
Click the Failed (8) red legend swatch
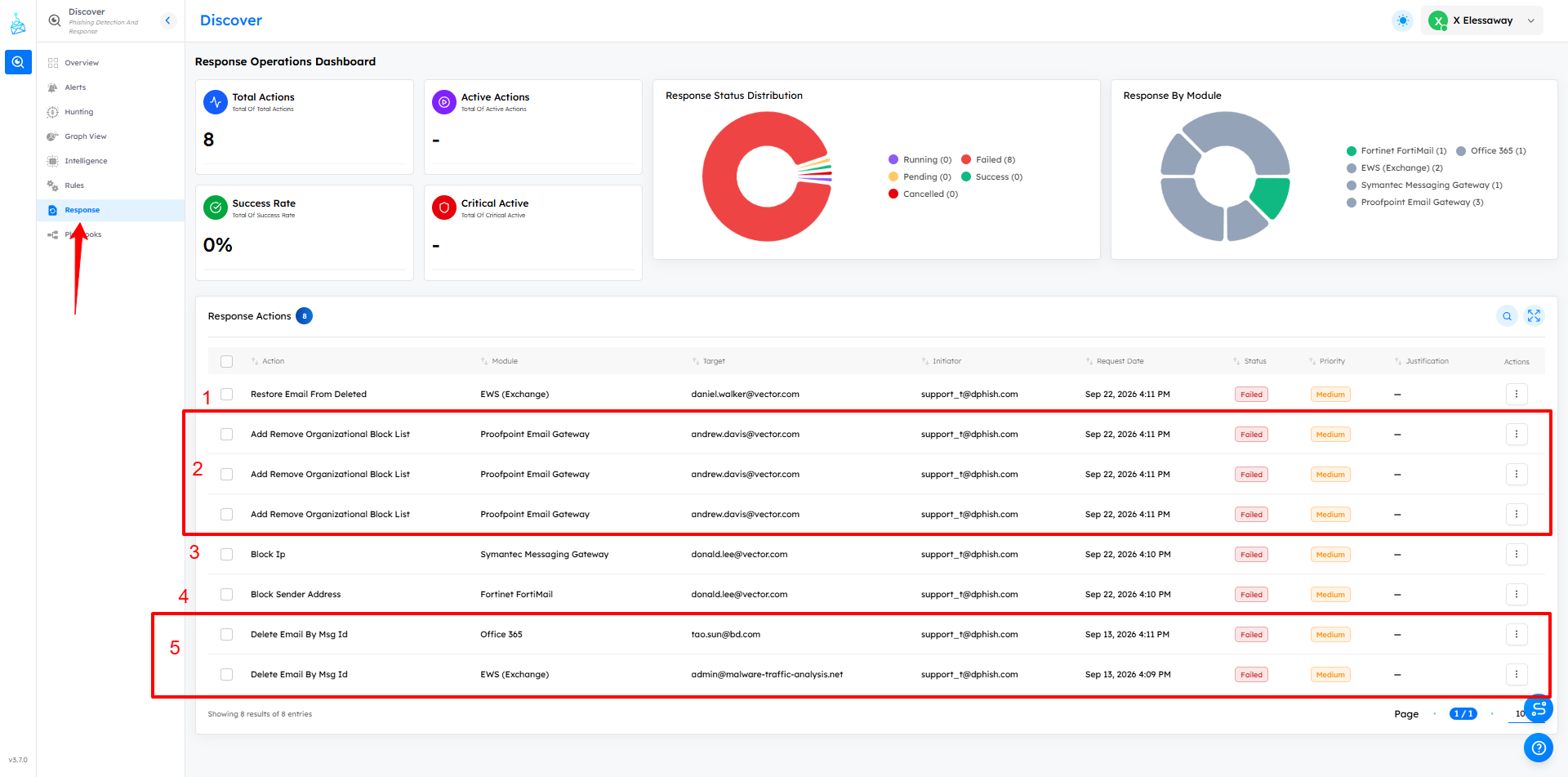pyautogui.click(x=966, y=159)
